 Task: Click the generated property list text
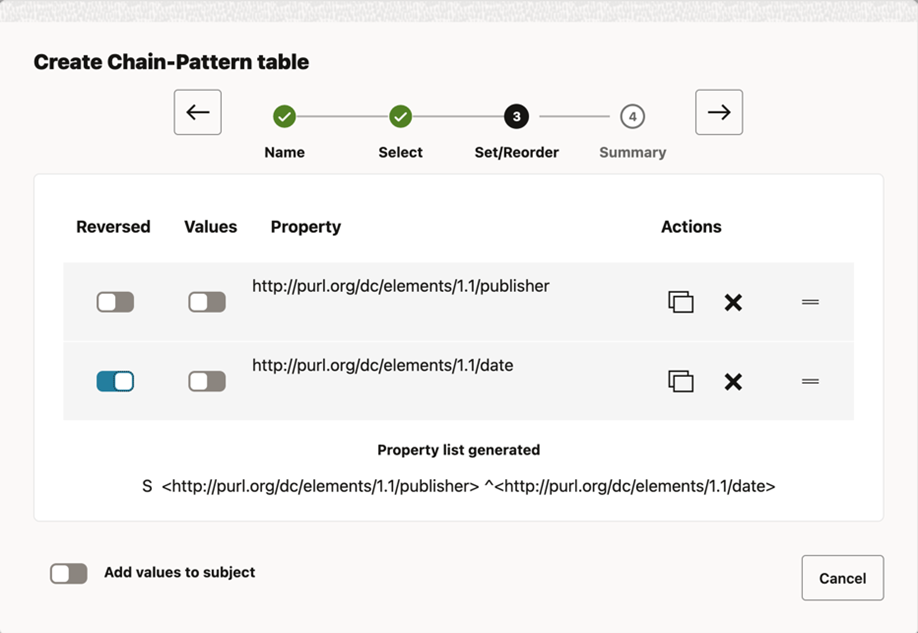tap(459, 487)
